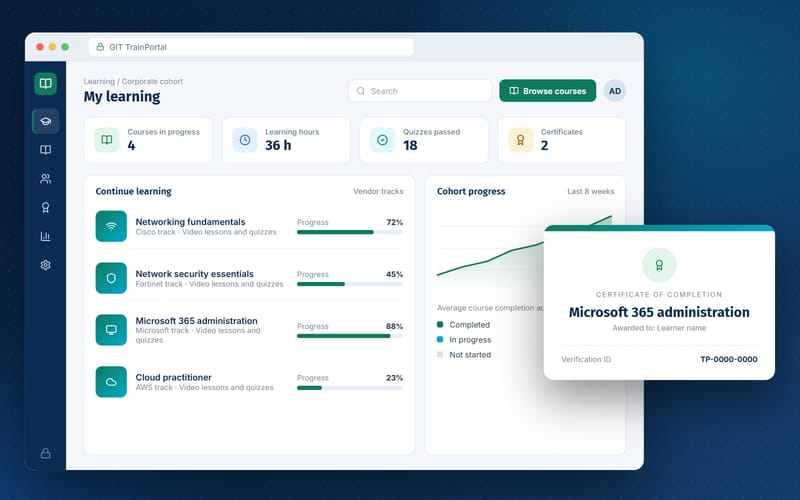Click the Learning breadcrumb link
Image resolution: width=800 pixels, height=500 pixels.
coord(99,81)
